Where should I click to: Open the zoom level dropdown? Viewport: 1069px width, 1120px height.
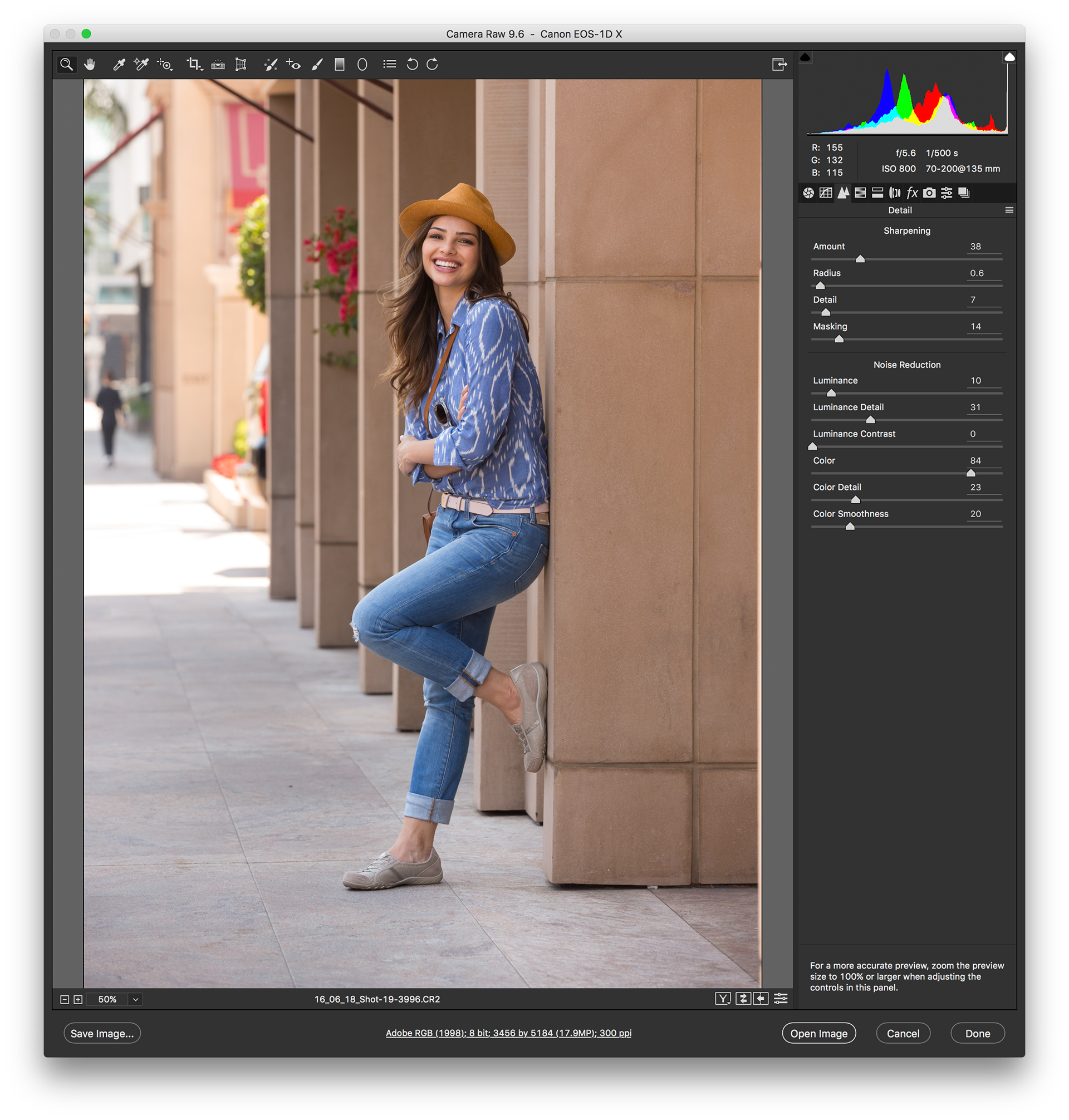click(136, 999)
